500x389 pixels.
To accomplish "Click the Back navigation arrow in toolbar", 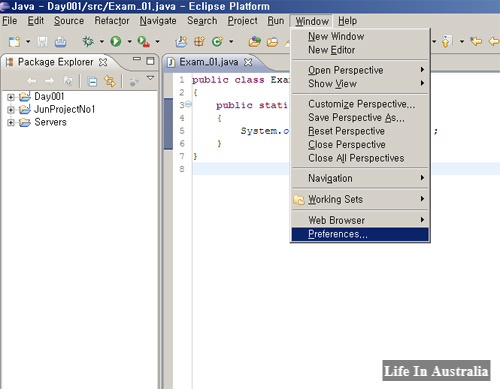I will tap(494, 42).
